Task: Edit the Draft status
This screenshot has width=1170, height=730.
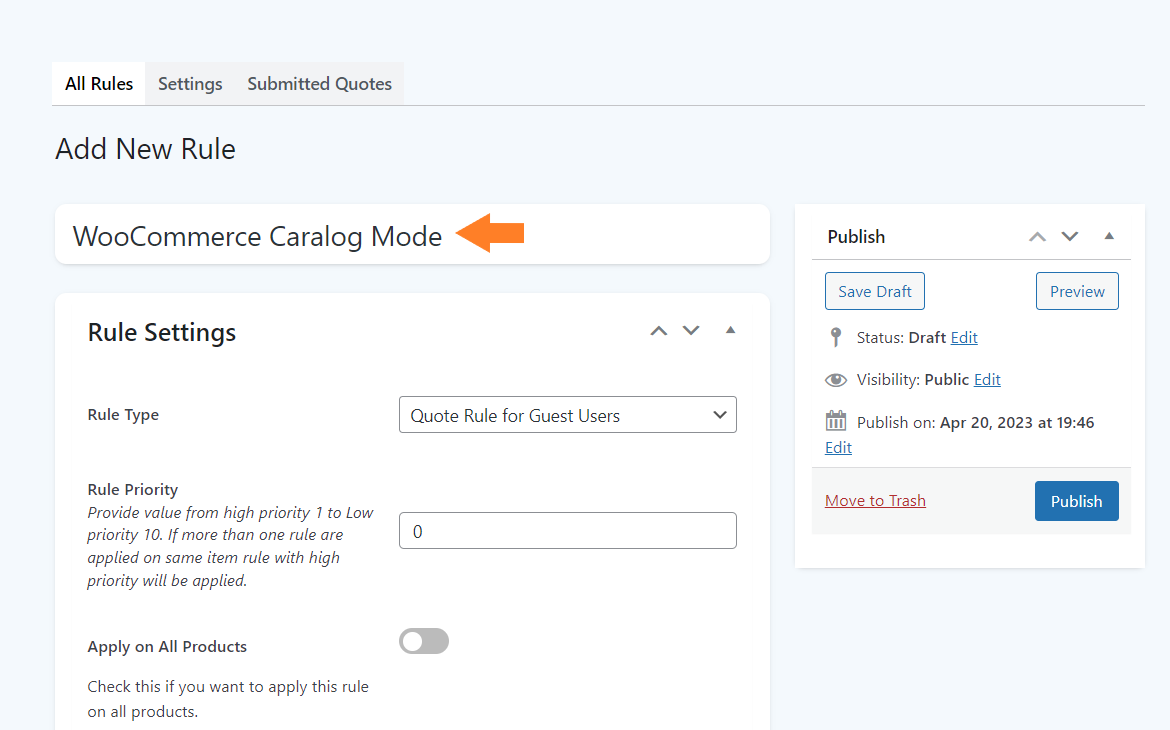Action: pos(963,337)
